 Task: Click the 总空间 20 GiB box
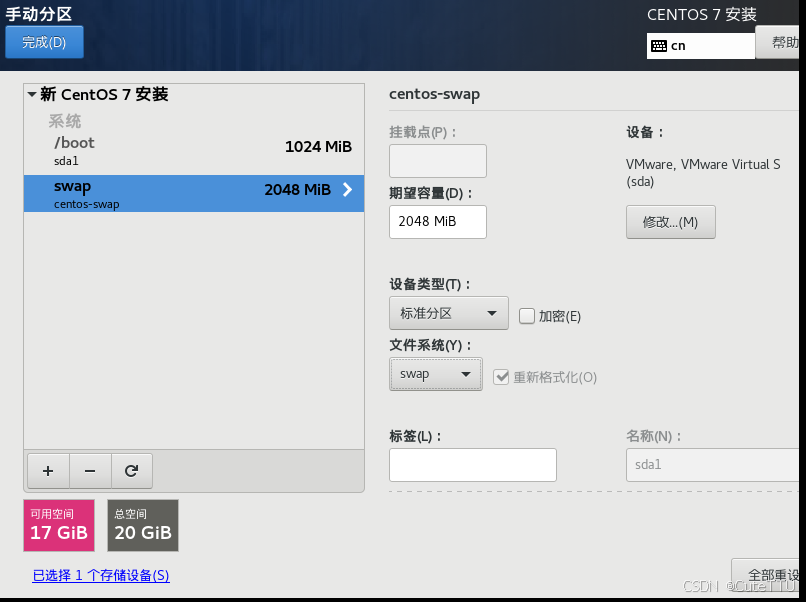coord(143,525)
